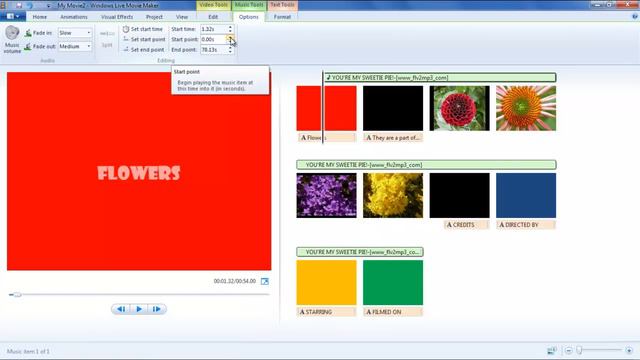The image size is (640, 360).
Task: Click Set start point
Action: click(x=144, y=39)
